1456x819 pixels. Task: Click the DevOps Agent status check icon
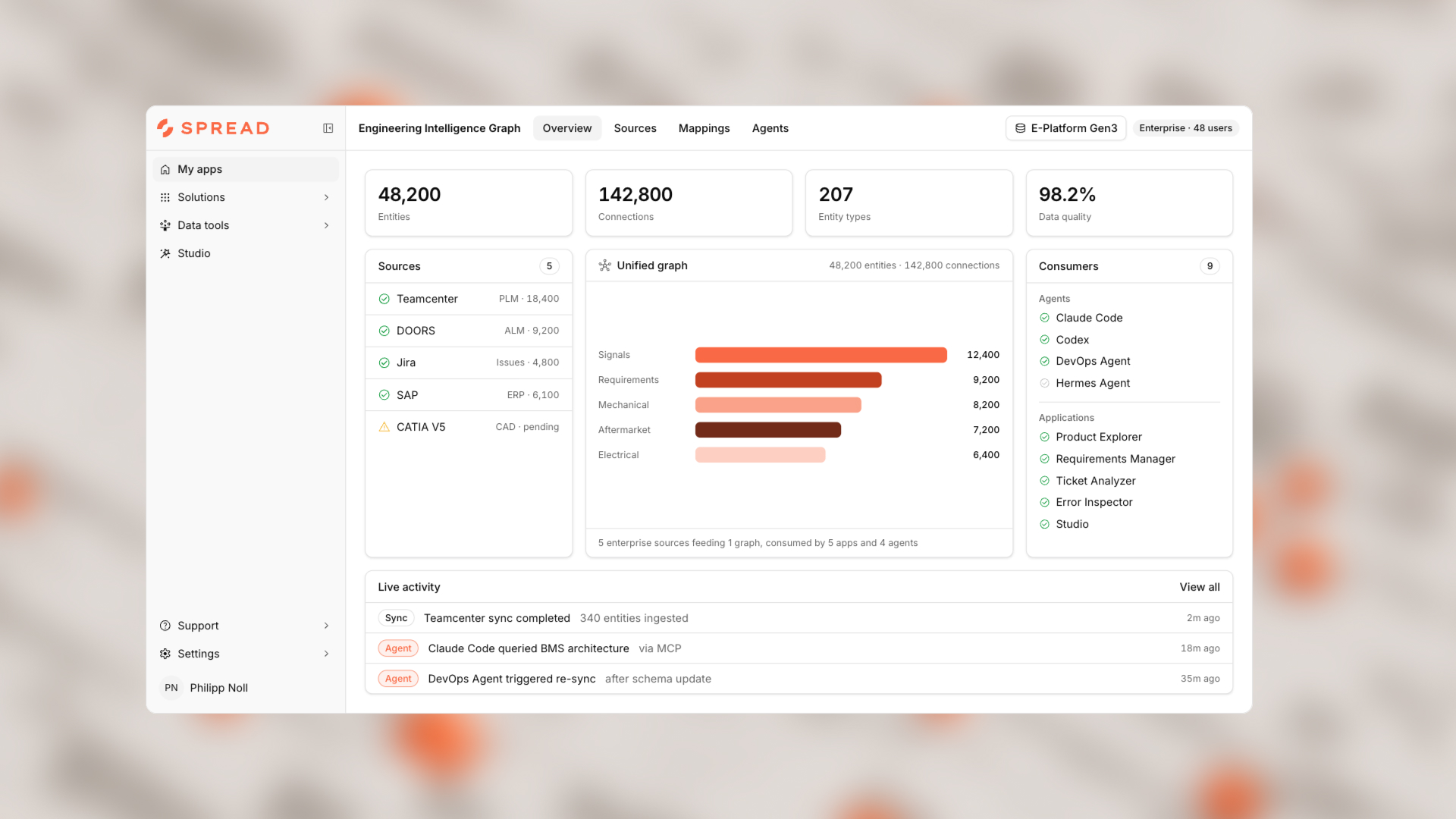[x=1044, y=361]
